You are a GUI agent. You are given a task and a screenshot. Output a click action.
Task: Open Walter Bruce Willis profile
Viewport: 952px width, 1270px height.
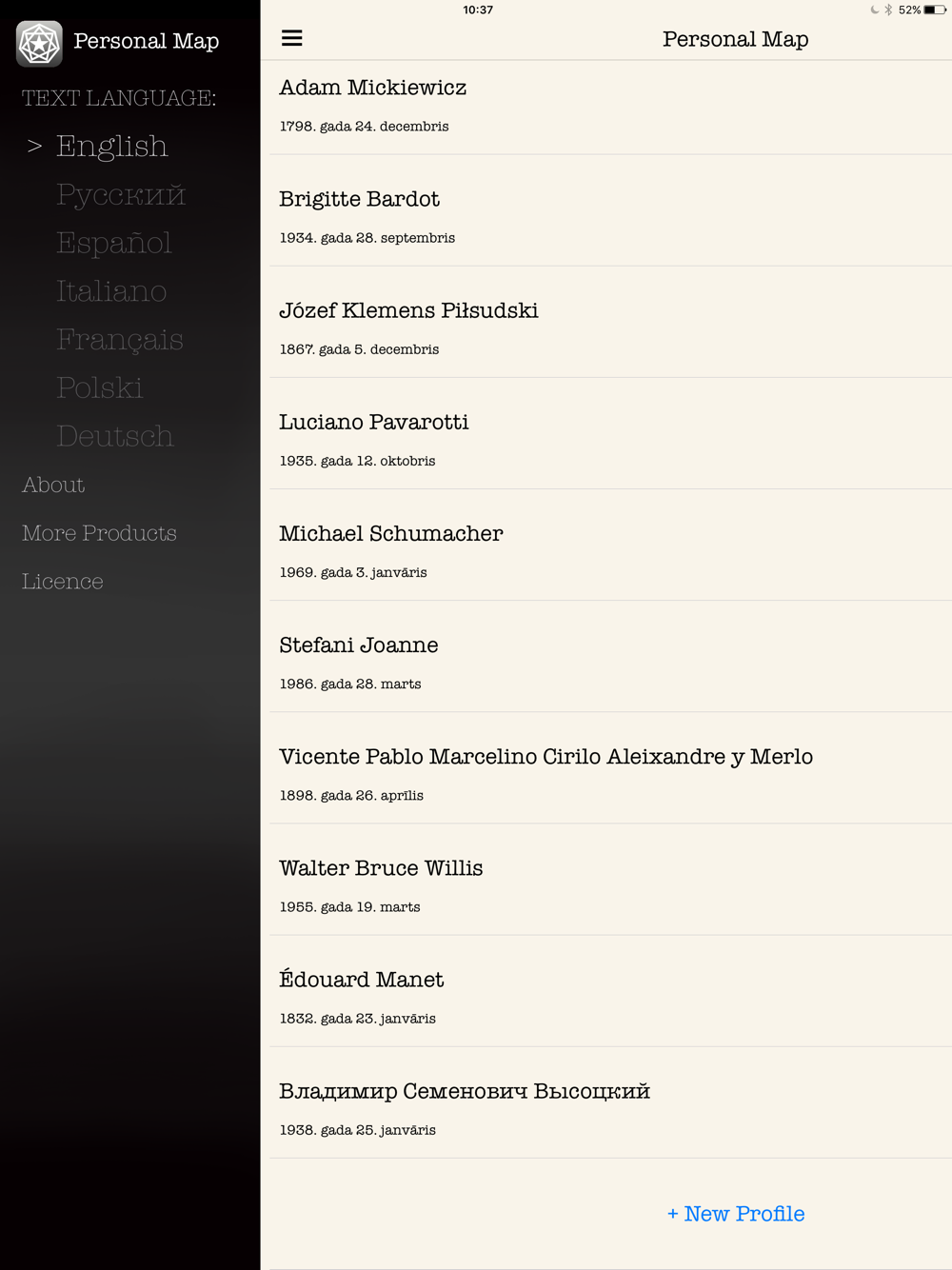pos(609,885)
